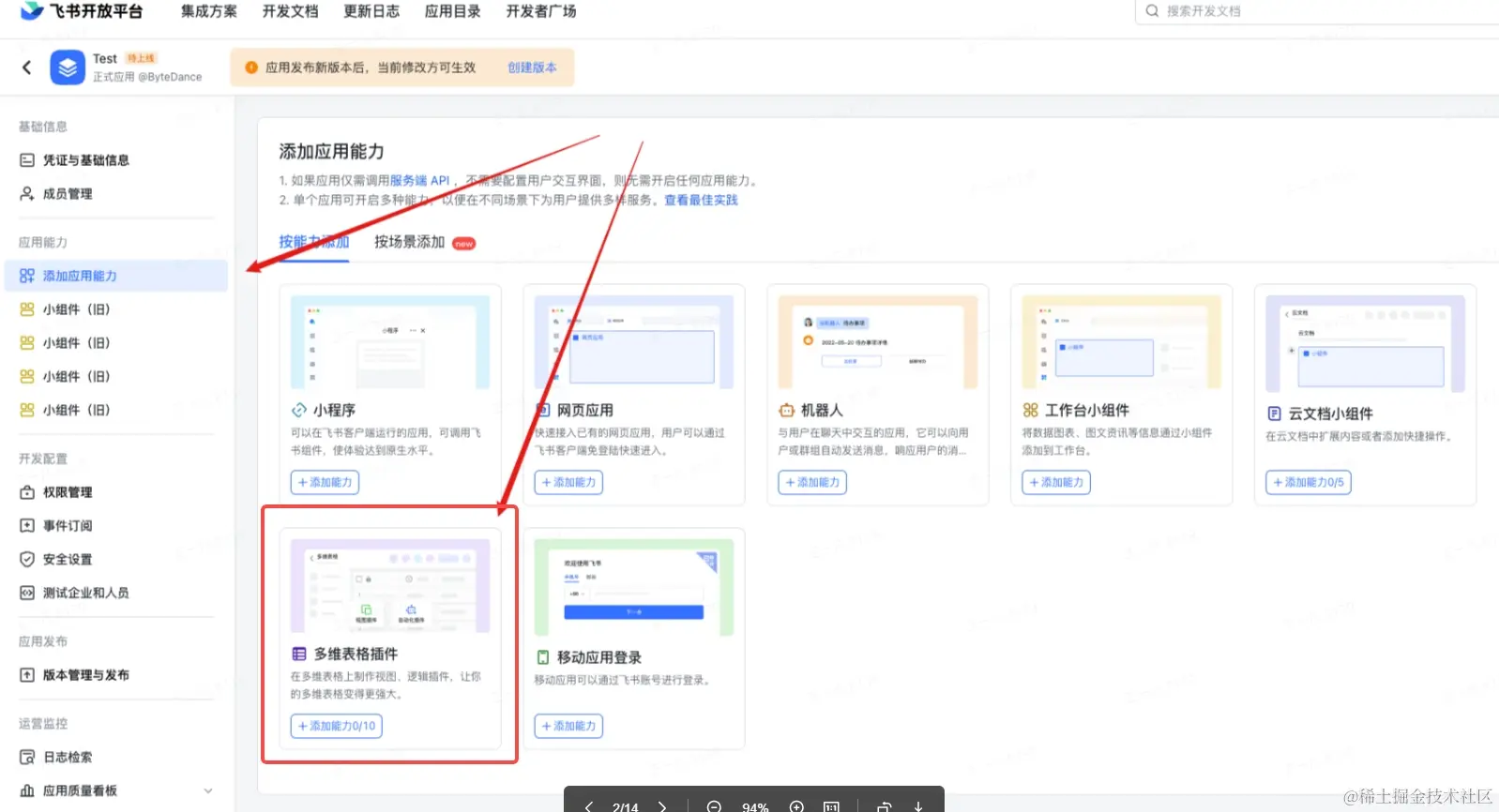Add capability on the 移动应用登录 card
This screenshot has width=1499, height=812.
pos(568,726)
